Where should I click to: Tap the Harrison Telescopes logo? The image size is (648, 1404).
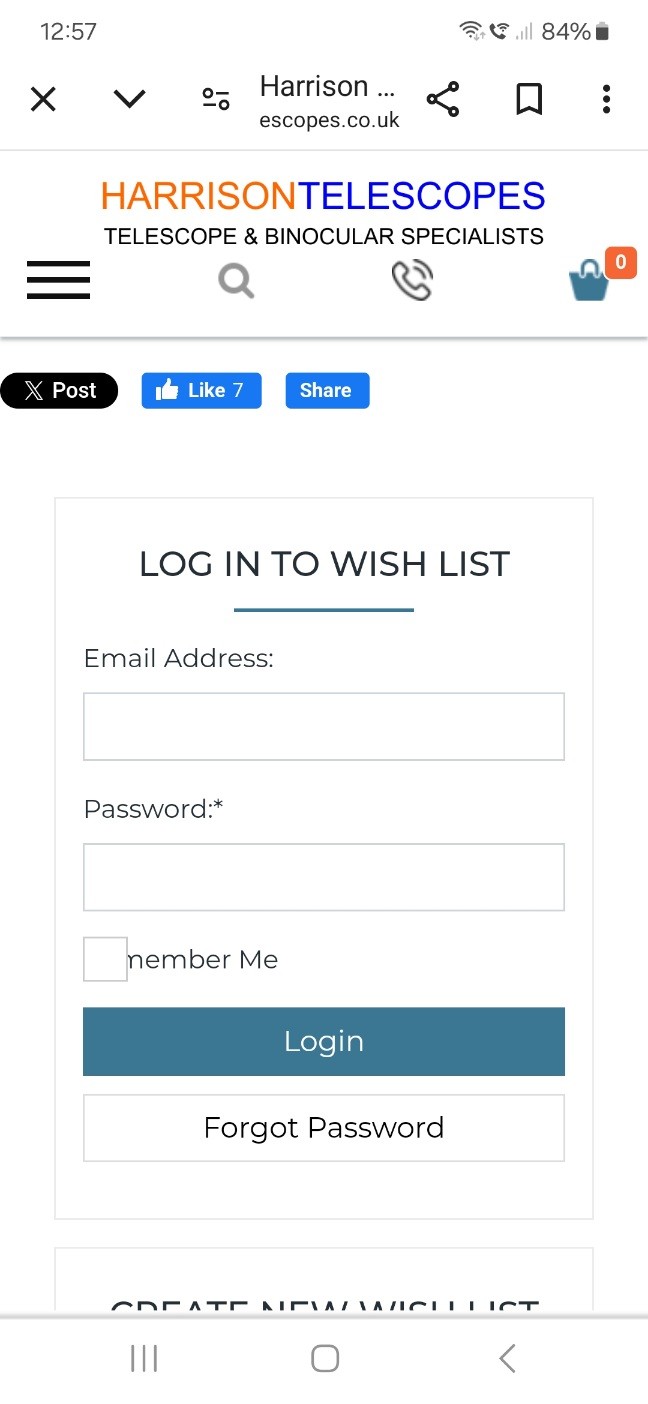[x=324, y=212]
